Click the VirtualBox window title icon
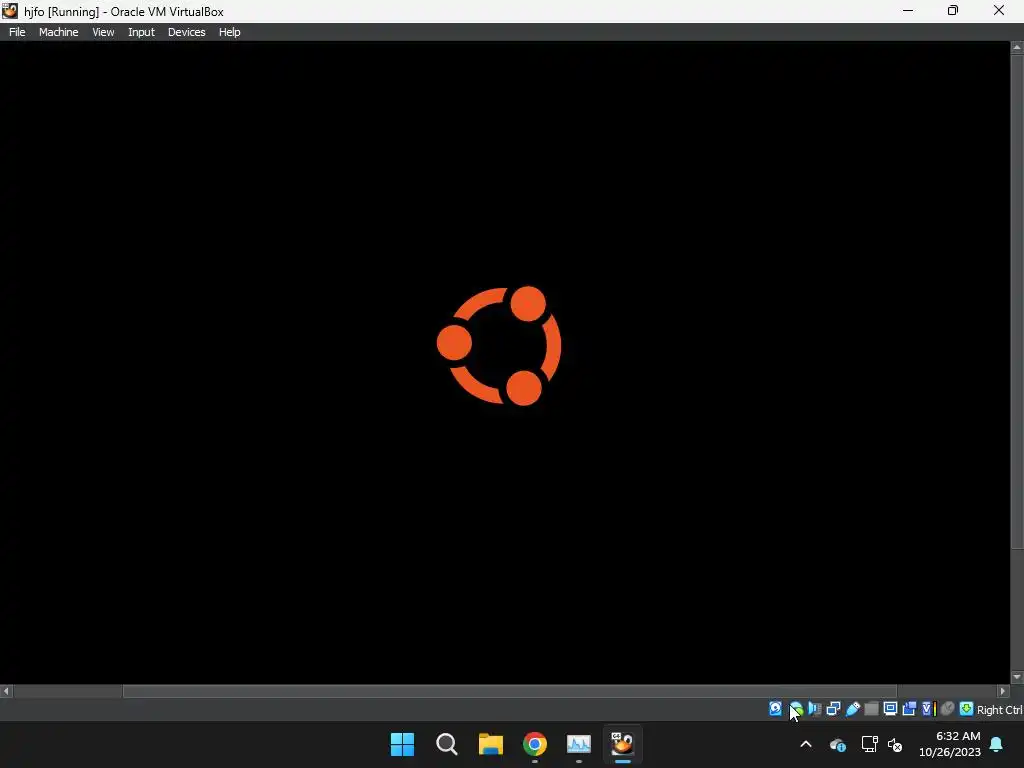Image resolution: width=1024 pixels, height=768 pixels. pyautogui.click(x=10, y=11)
